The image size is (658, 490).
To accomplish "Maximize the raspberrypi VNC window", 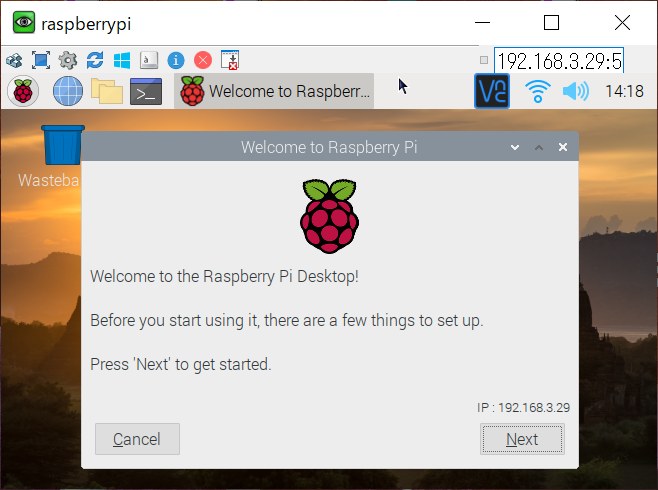I will tap(551, 23).
